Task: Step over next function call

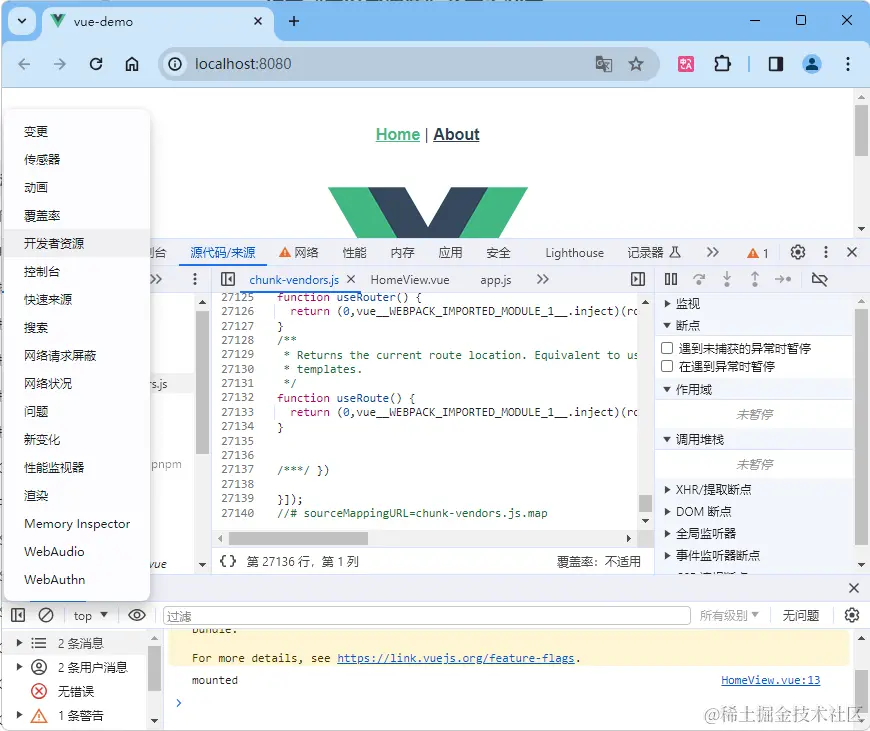Action: tap(699, 279)
